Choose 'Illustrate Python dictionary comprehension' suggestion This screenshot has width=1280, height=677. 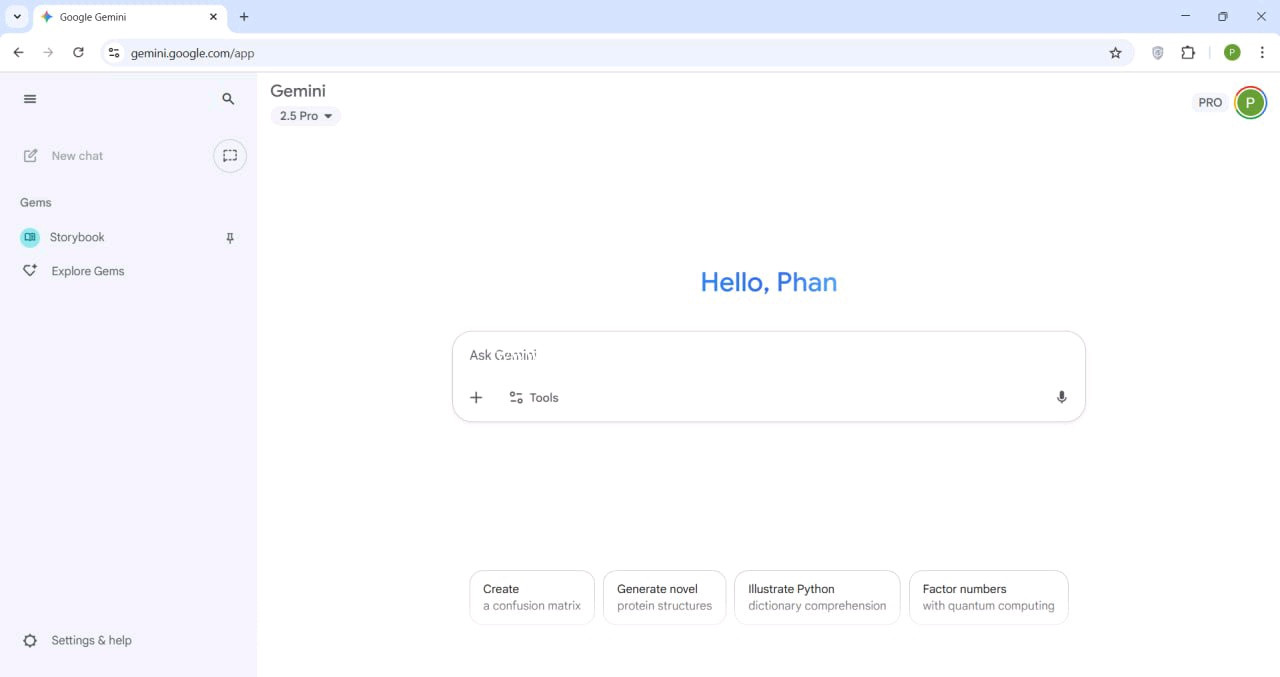click(816, 597)
